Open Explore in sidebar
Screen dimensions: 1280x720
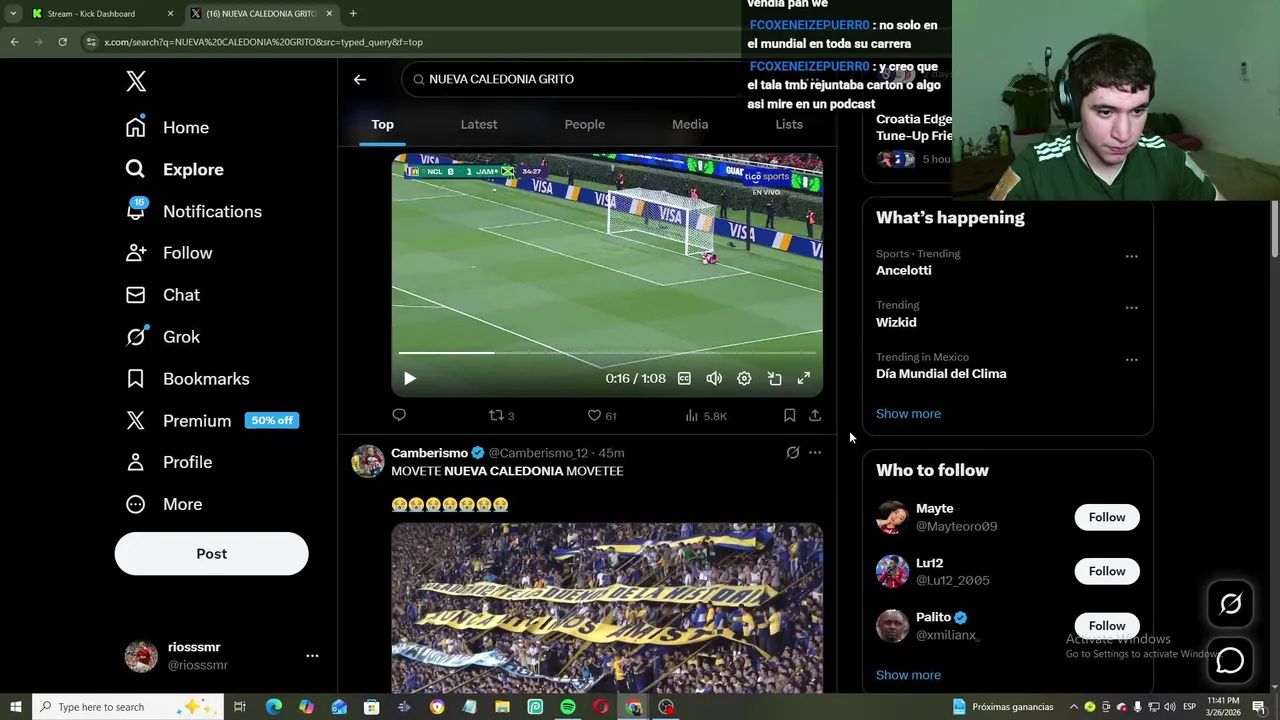click(174, 170)
